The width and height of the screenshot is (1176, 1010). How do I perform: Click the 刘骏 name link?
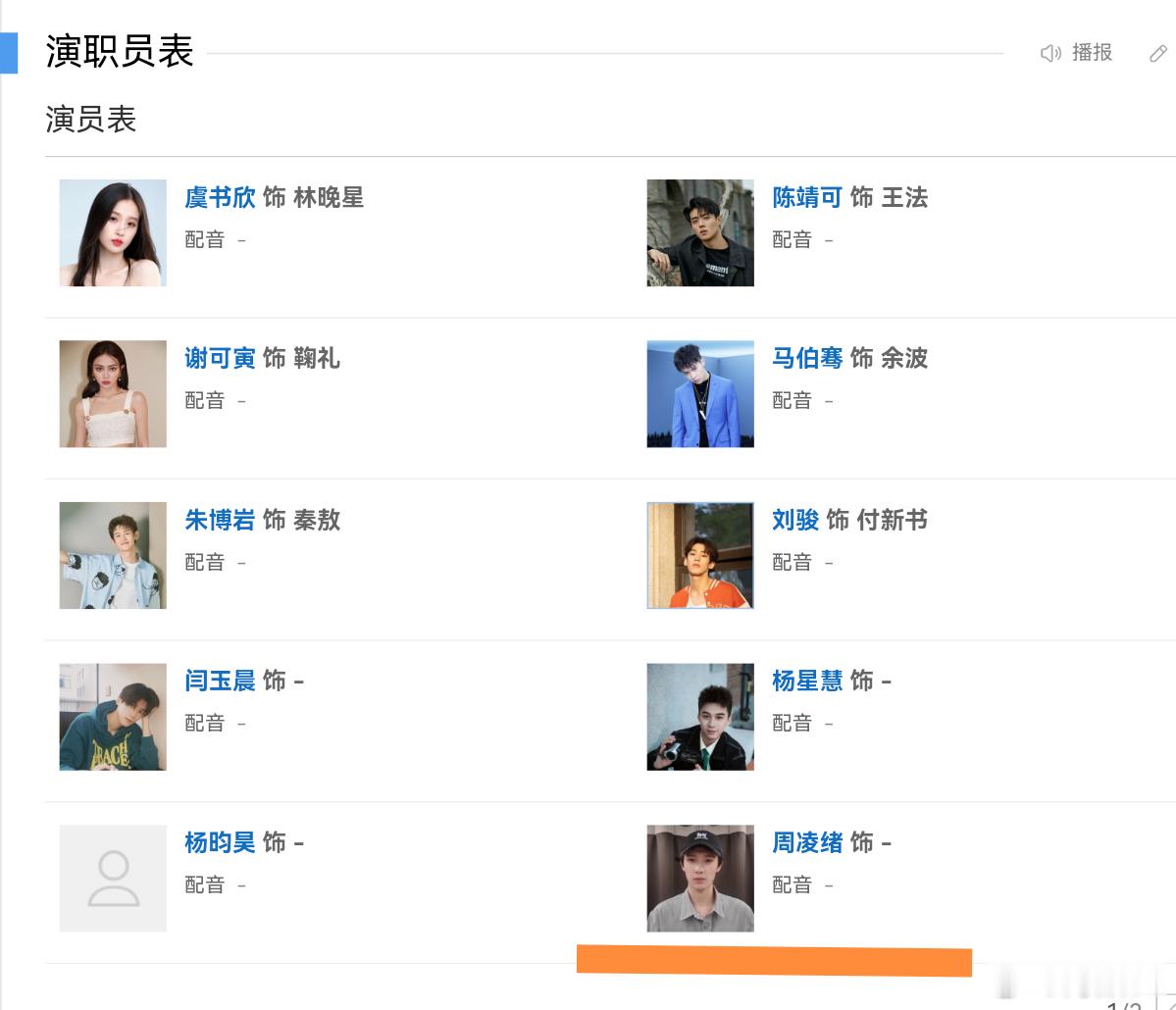[795, 520]
